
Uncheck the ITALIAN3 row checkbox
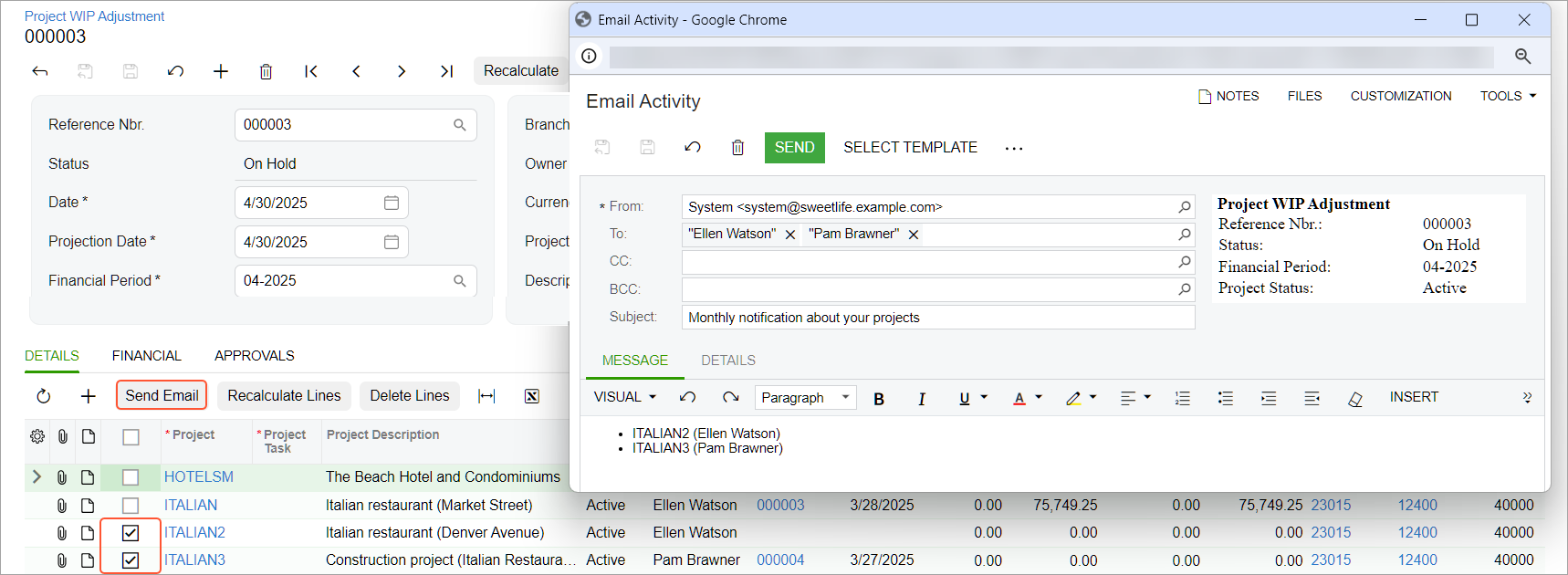point(131,560)
